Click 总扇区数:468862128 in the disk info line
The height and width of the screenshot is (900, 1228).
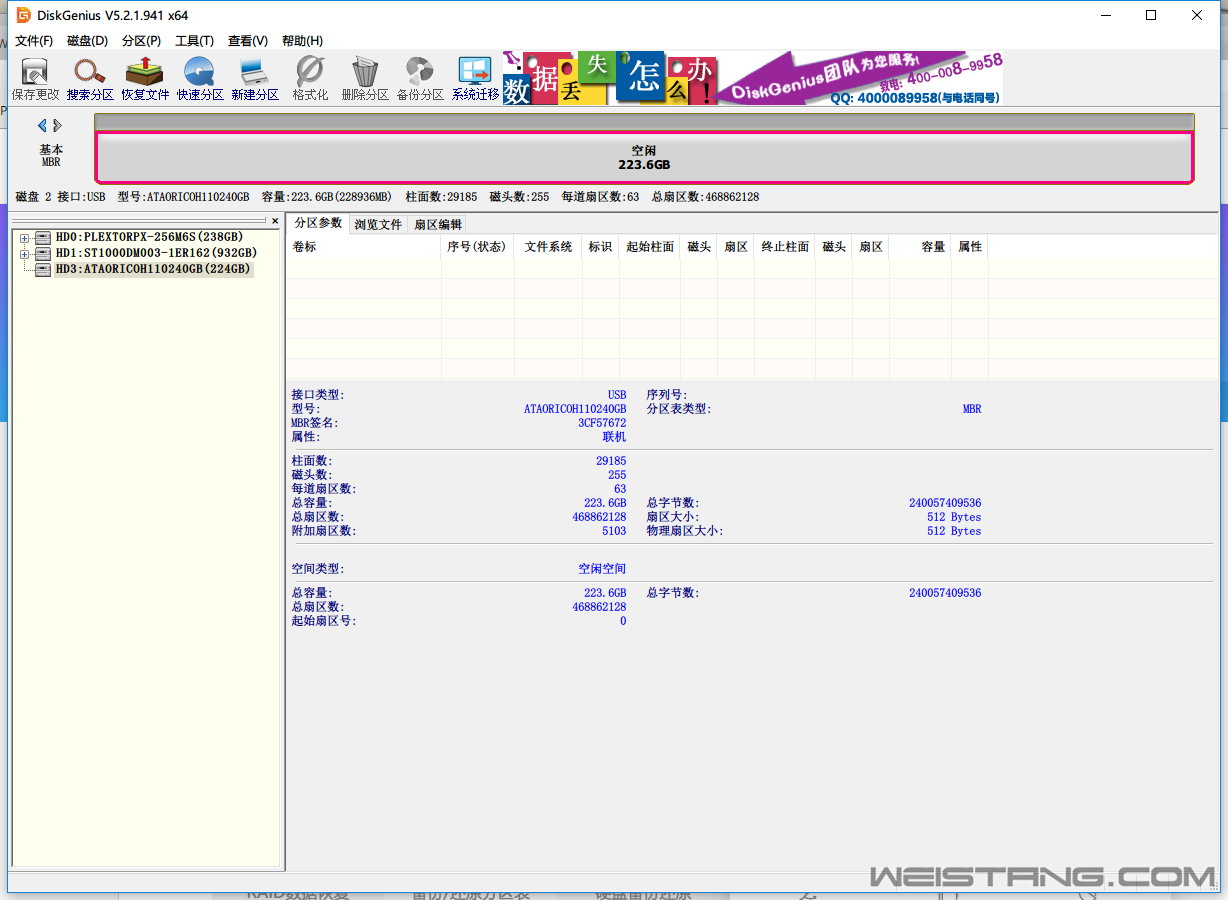705,197
